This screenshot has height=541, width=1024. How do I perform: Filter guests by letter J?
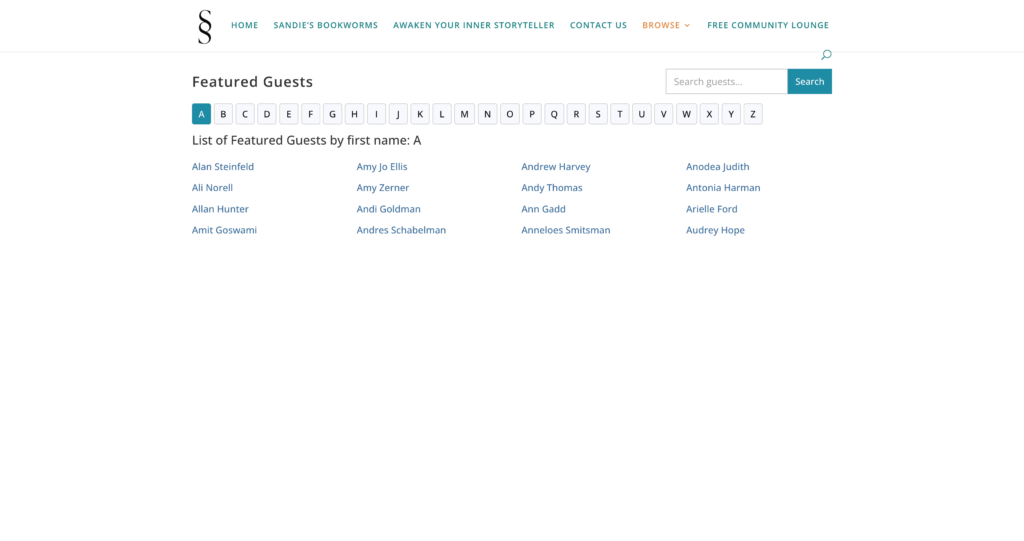tap(398, 114)
